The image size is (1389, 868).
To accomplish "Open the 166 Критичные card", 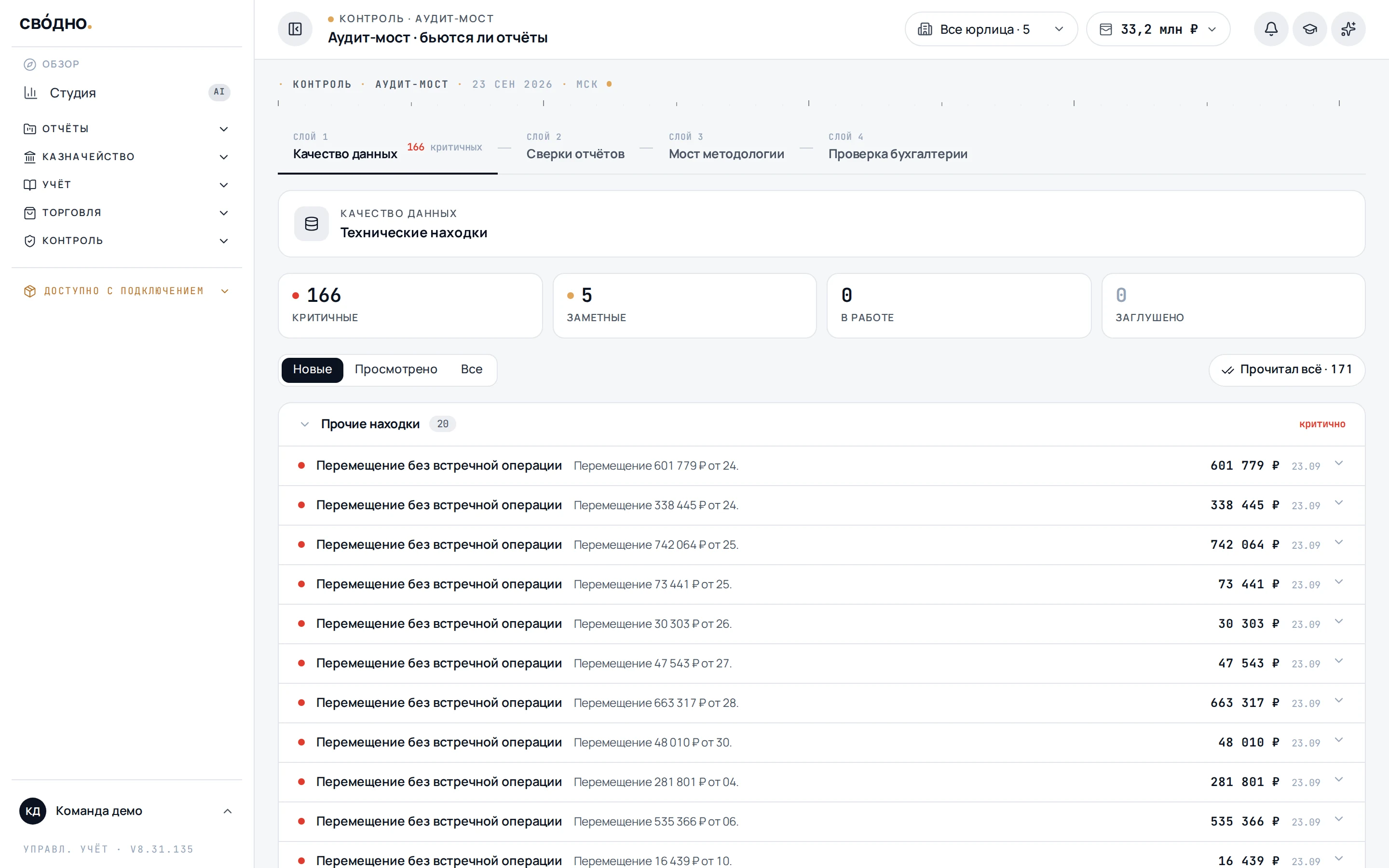I will pos(410,305).
